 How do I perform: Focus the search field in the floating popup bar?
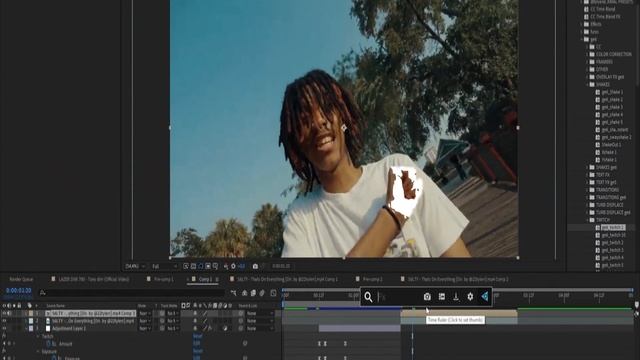[x=398, y=297]
